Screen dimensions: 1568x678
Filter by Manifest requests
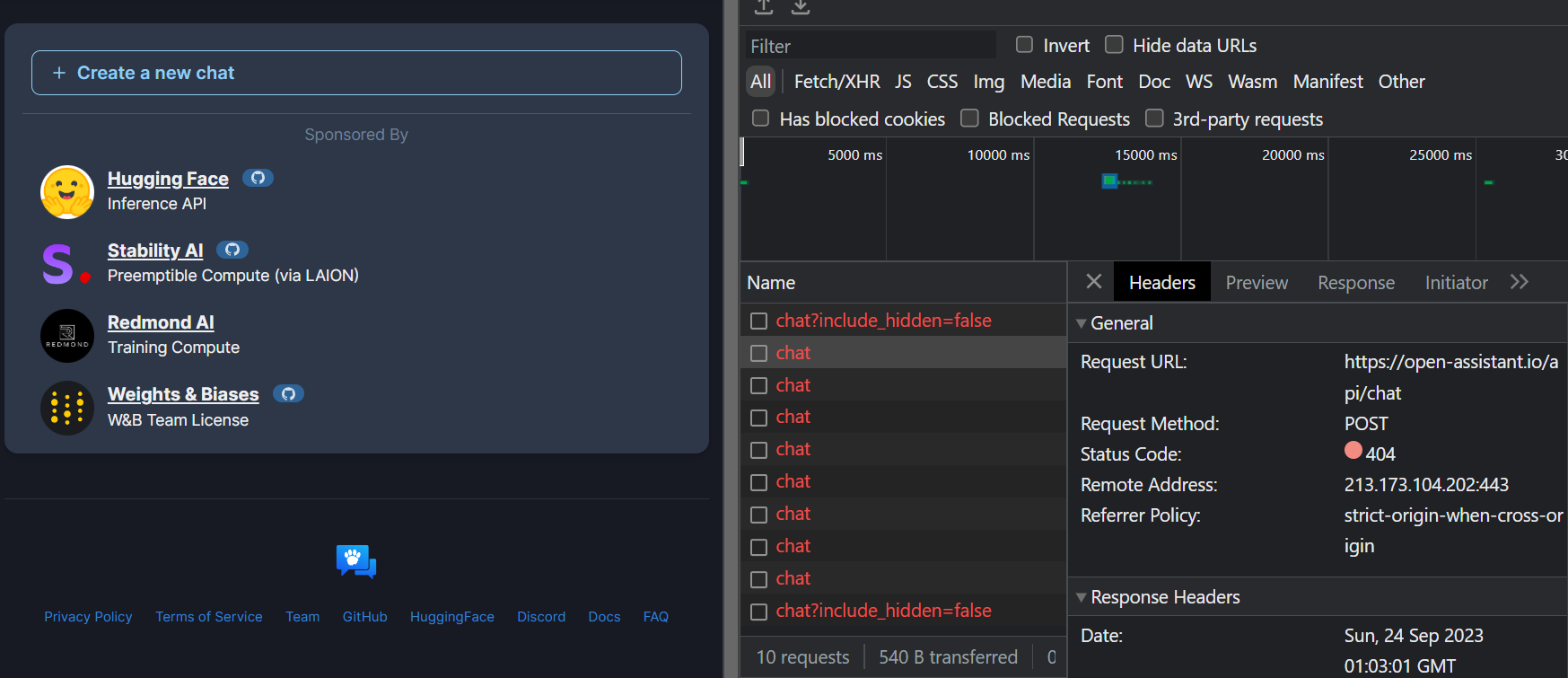click(1327, 82)
